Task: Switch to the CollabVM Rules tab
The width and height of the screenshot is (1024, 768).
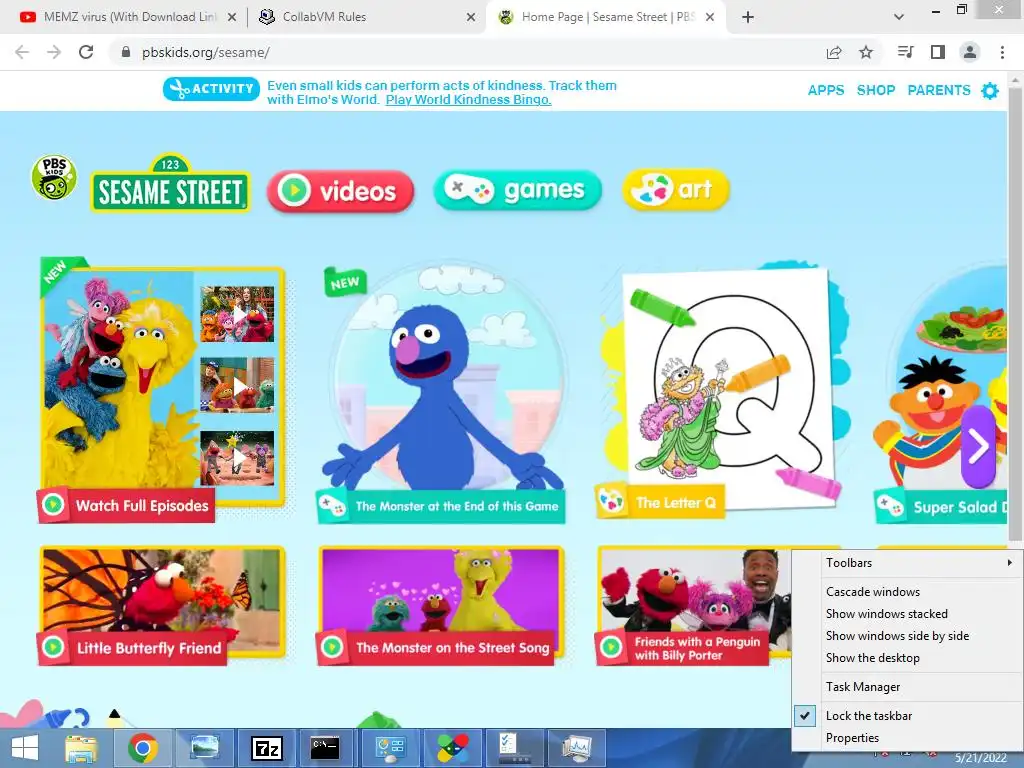Action: click(x=366, y=17)
